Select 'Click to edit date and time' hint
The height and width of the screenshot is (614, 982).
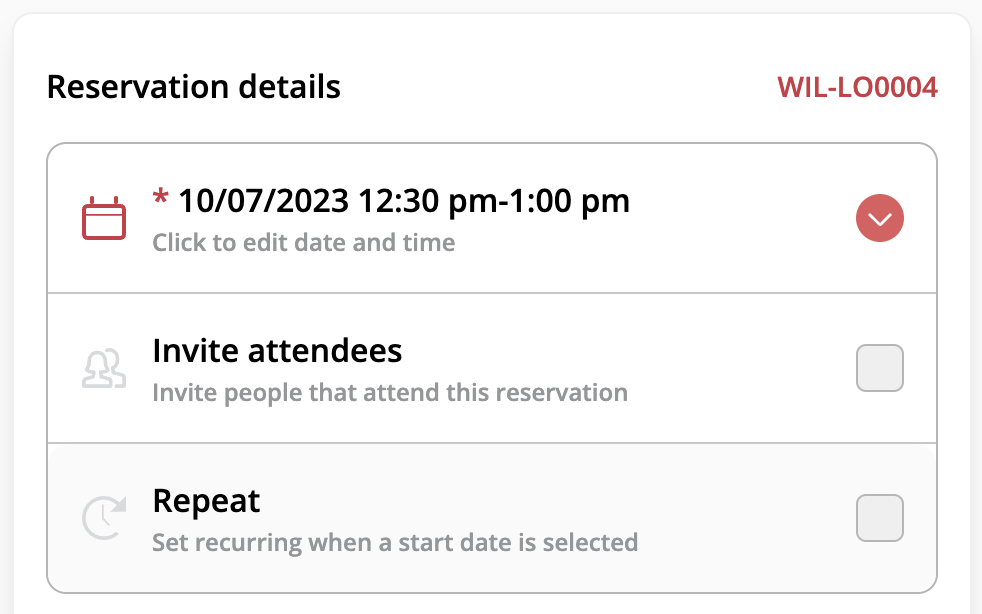click(x=304, y=242)
